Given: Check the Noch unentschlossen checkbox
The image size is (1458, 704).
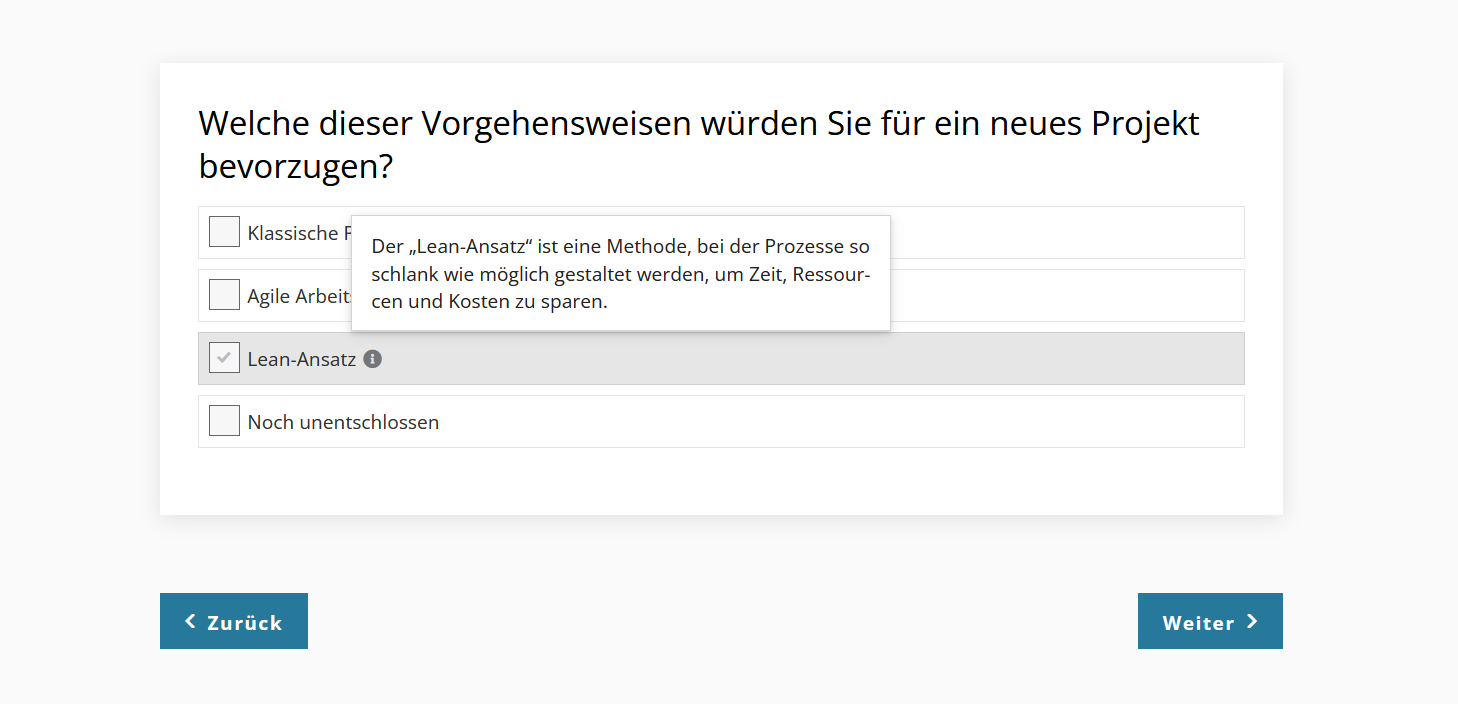Looking at the screenshot, I should tap(224, 421).
